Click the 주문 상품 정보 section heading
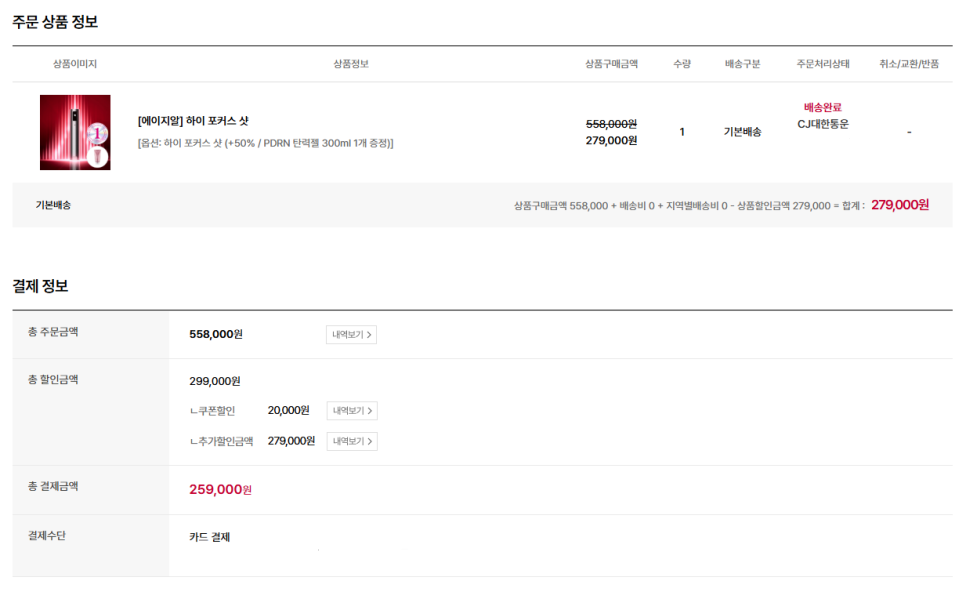966x599 pixels. pos(55,22)
